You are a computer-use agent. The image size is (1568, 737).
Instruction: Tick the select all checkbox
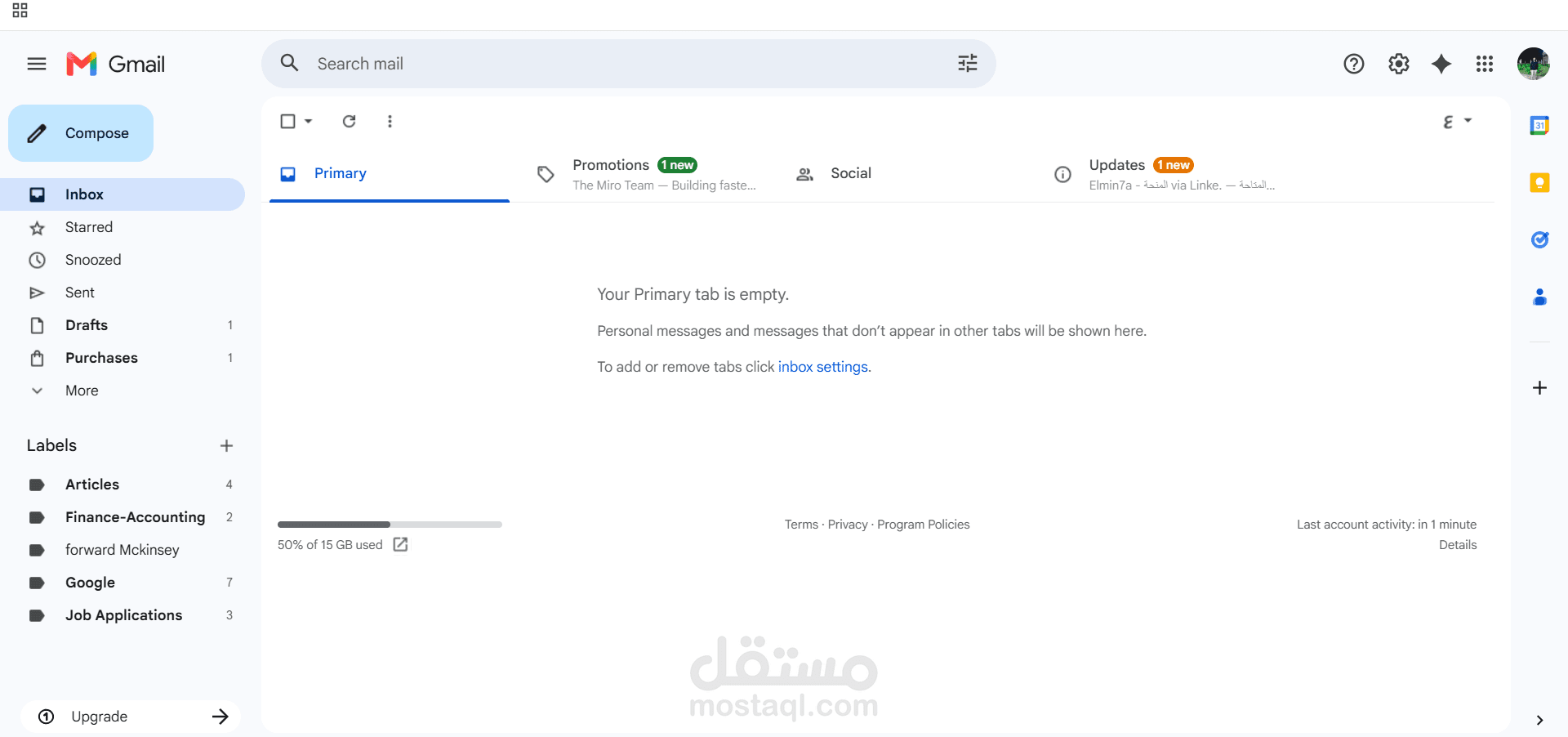click(x=287, y=121)
